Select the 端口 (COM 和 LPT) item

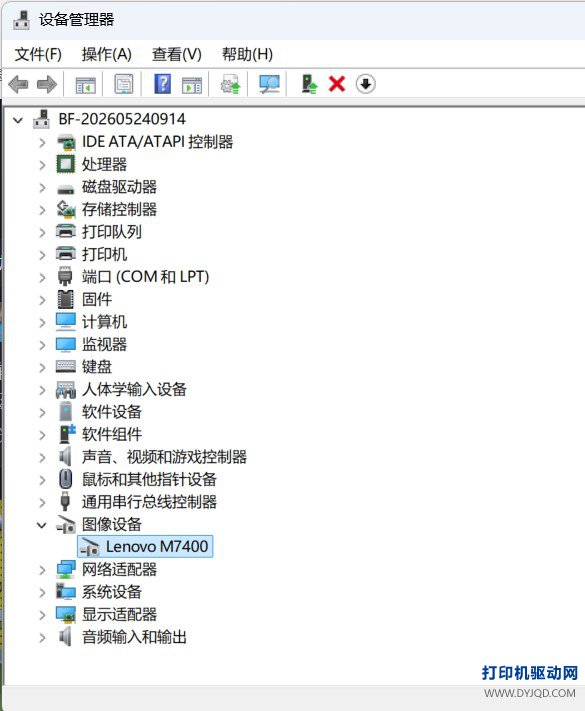pyautogui.click(x=145, y=277)
